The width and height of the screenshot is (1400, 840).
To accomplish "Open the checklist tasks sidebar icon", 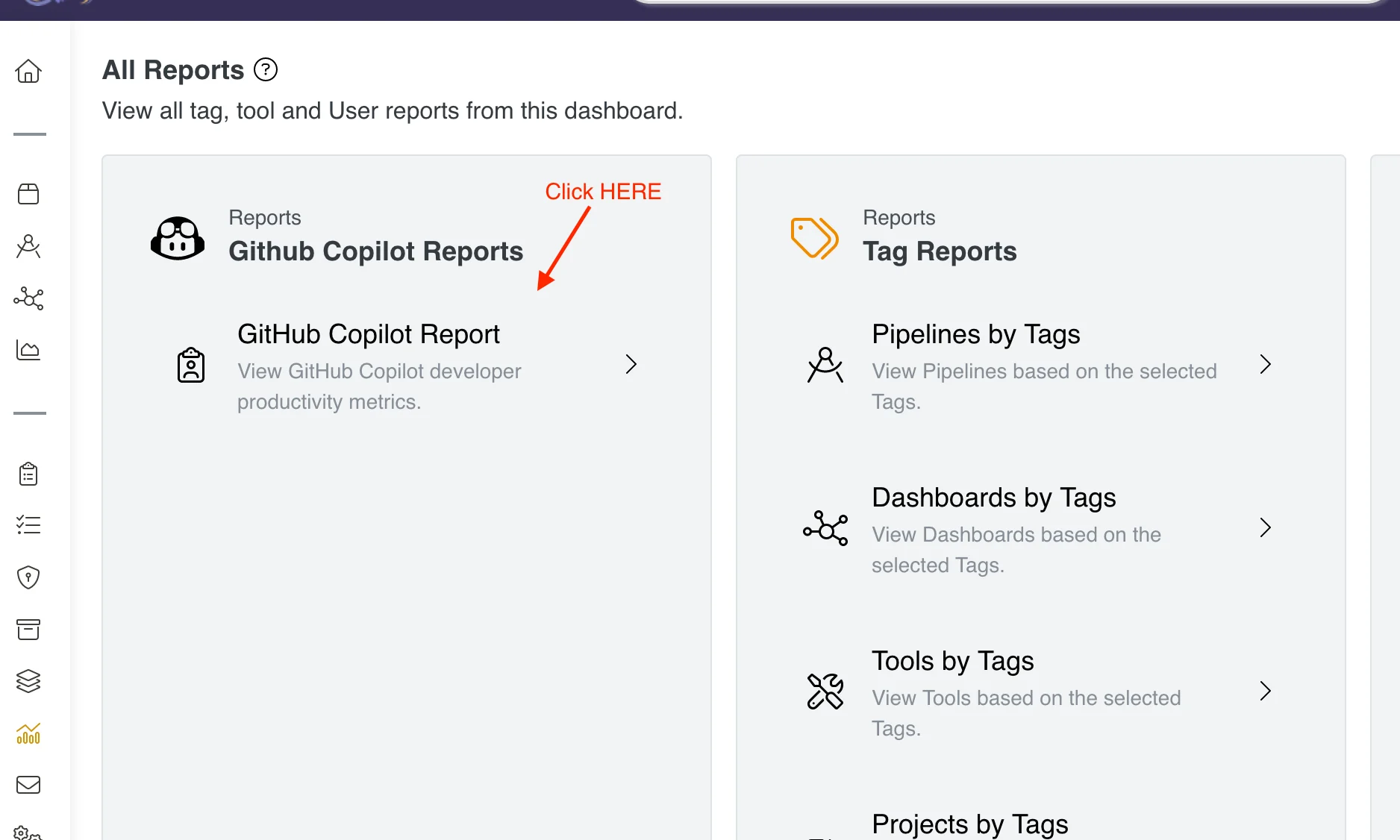I will pos(28,525).
